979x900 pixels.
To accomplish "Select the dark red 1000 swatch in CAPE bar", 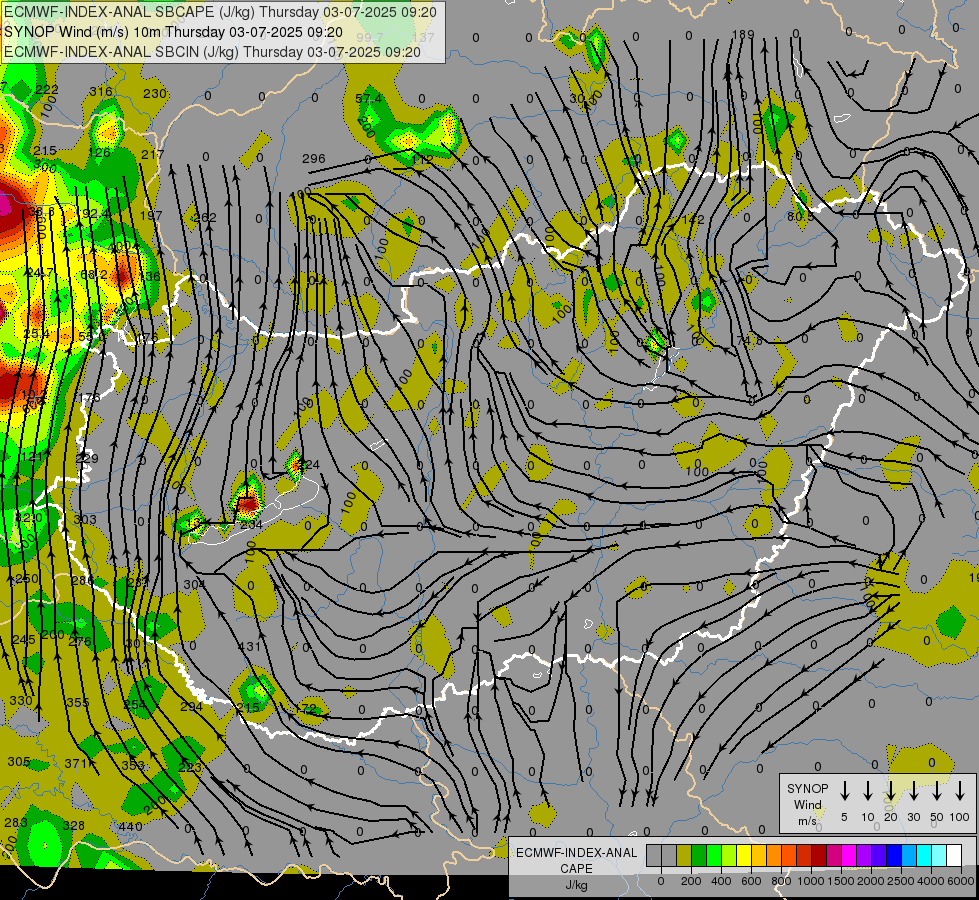I will click(x=819, y=855).
